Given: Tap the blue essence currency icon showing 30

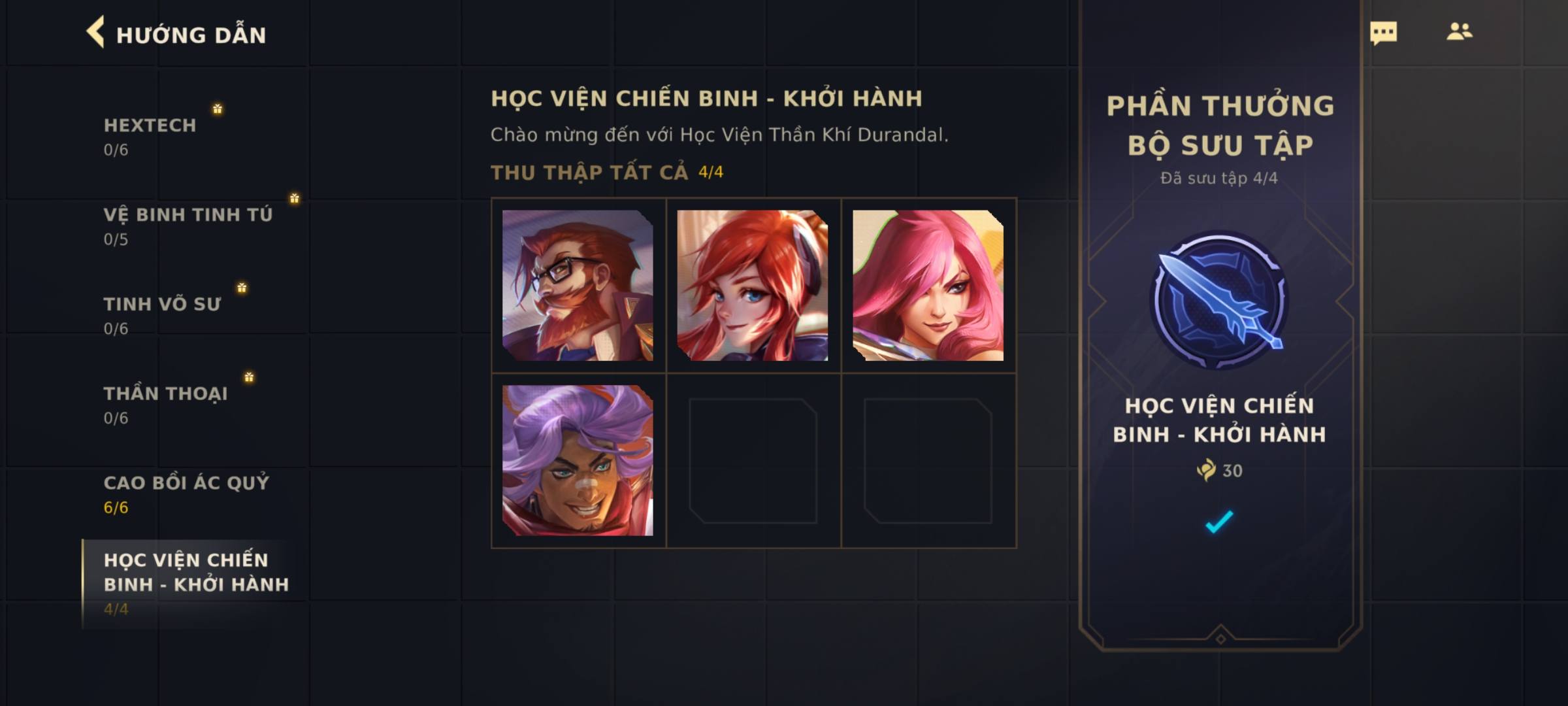Looking at the screenshot, I should [x=1206, y=470].
